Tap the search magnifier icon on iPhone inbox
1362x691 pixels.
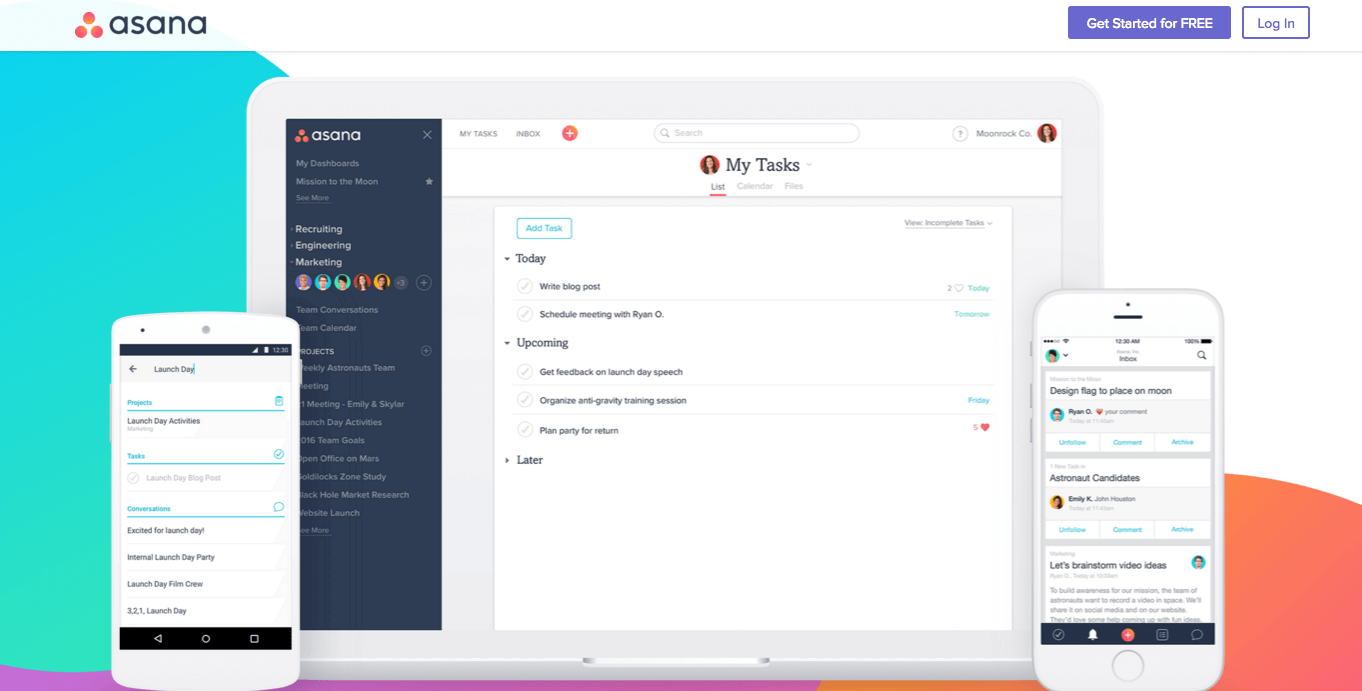click(x=1201, y=355)
